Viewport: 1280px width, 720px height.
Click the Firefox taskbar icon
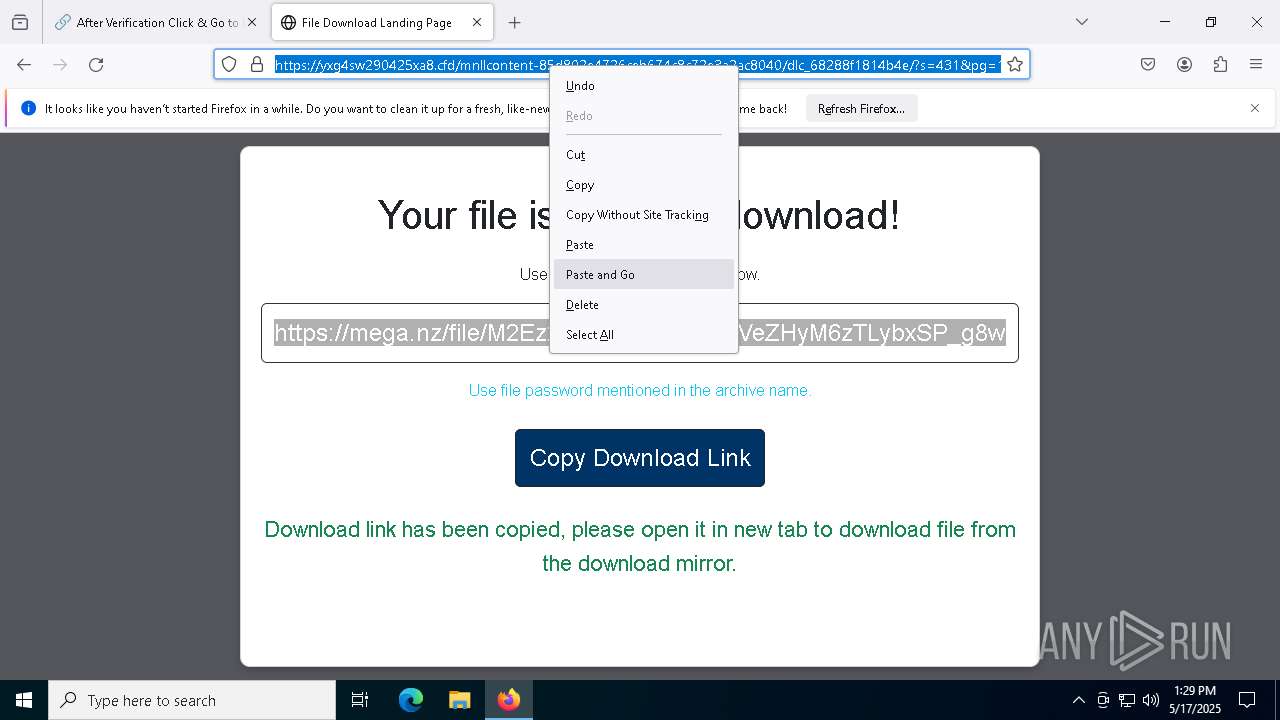pyautogui.click(x=509, y=700)
